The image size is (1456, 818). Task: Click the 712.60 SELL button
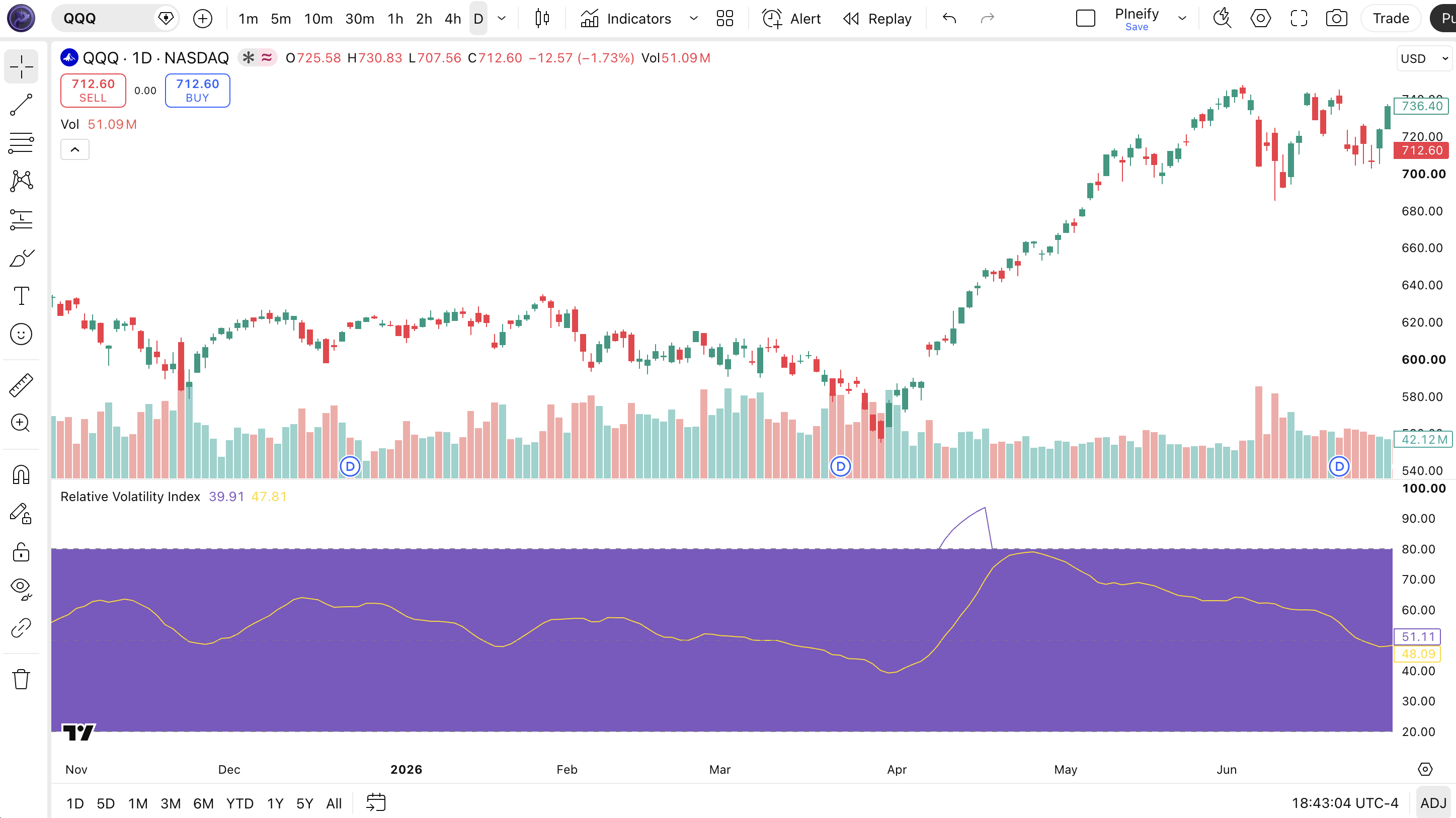(x=93, y=91)
